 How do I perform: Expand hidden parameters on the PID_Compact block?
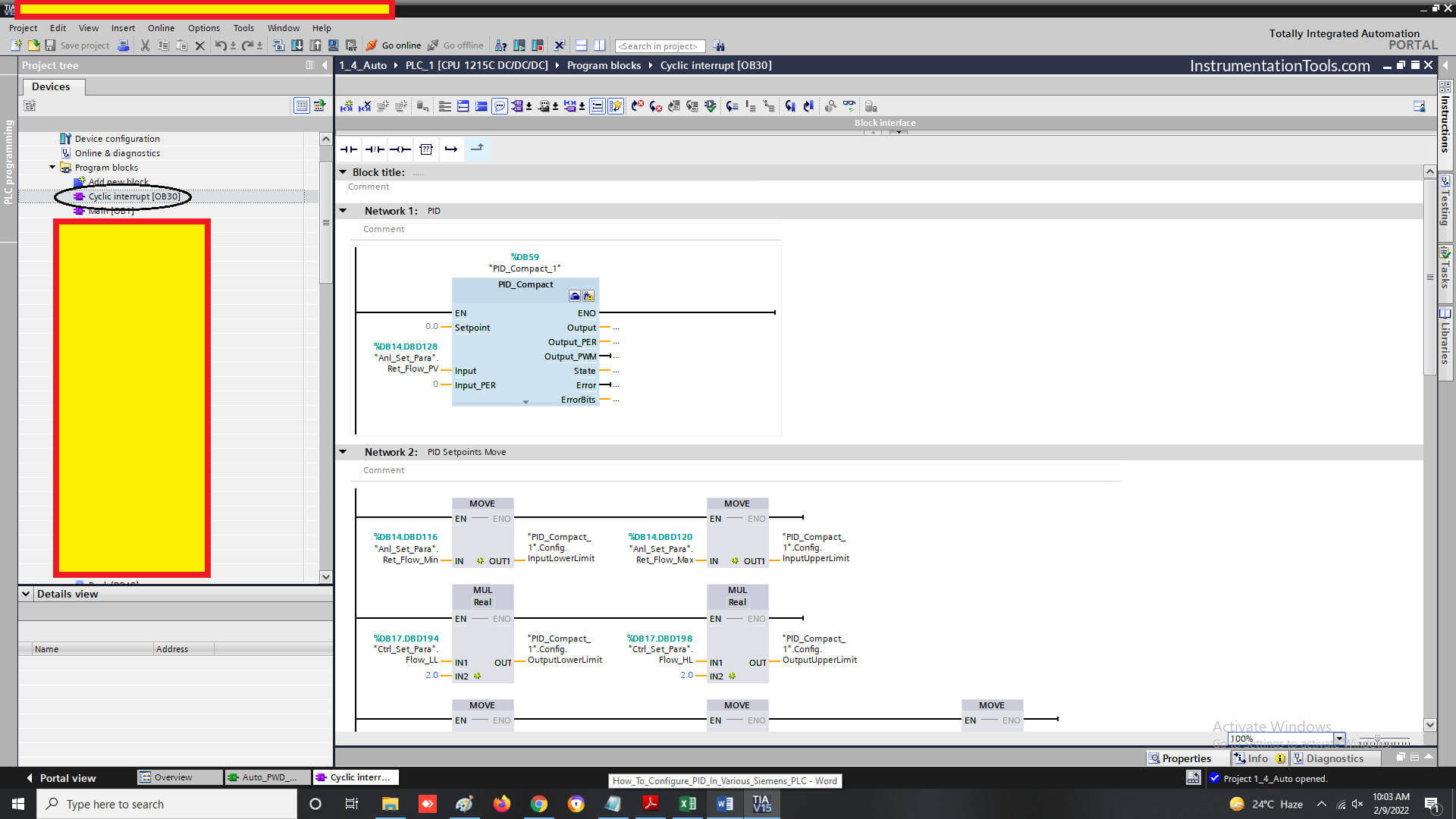tap(526, 403)
